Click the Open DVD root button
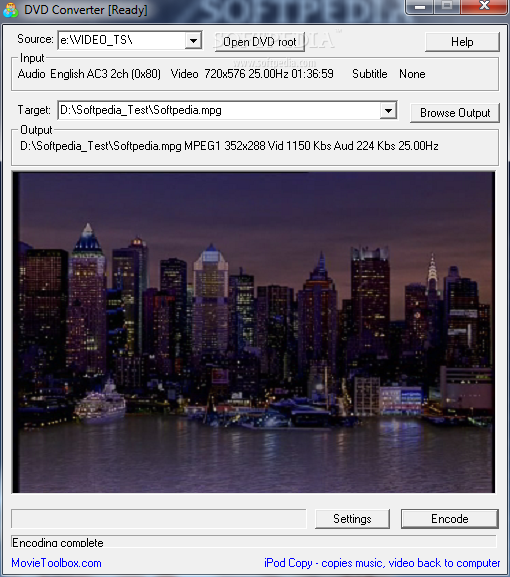Image resolution: width=510 pixels, height=577 pixels. coord(260,42)
